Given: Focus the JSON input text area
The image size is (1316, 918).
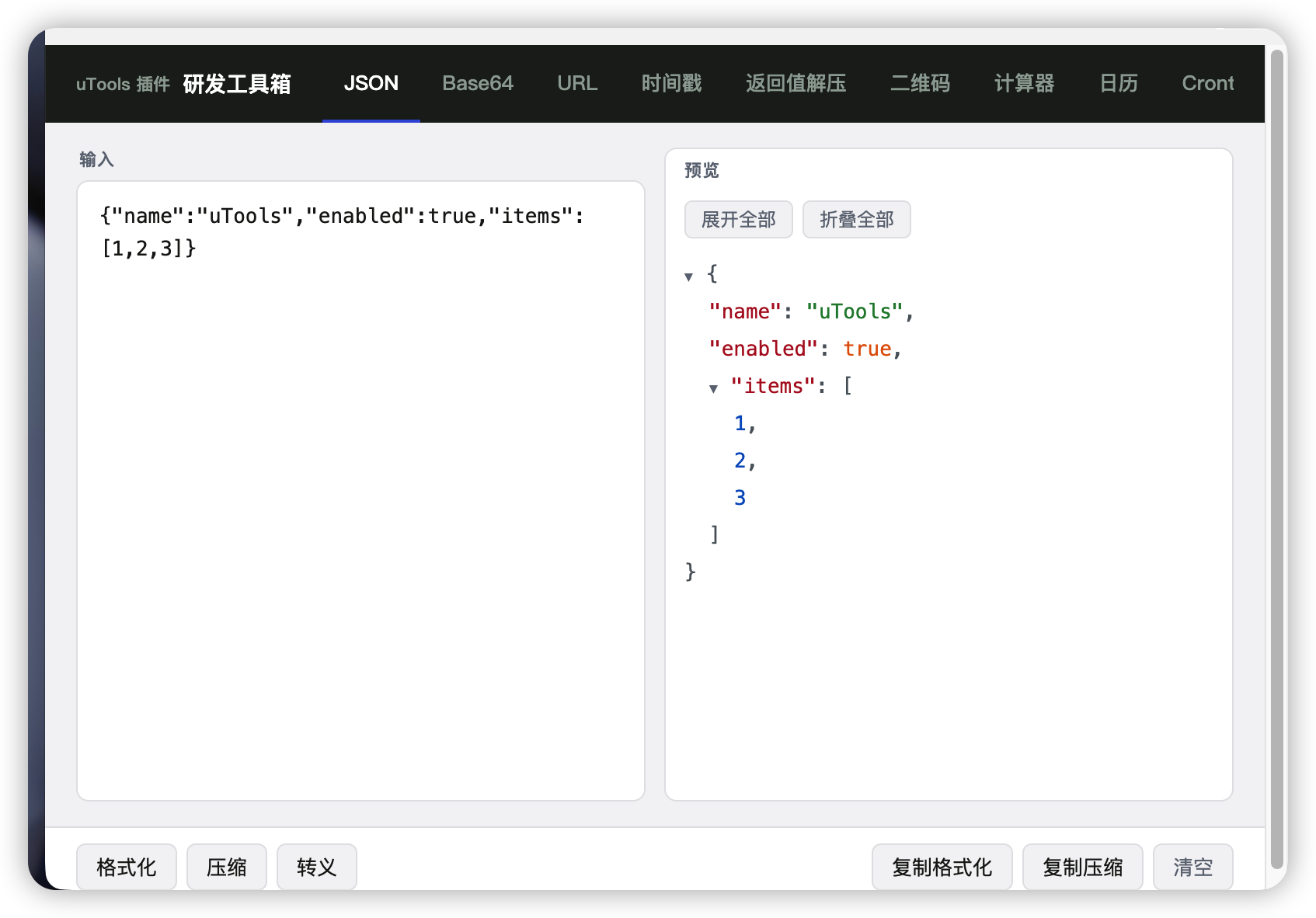Looking at the screenshot, I should (x=361, y=491).
